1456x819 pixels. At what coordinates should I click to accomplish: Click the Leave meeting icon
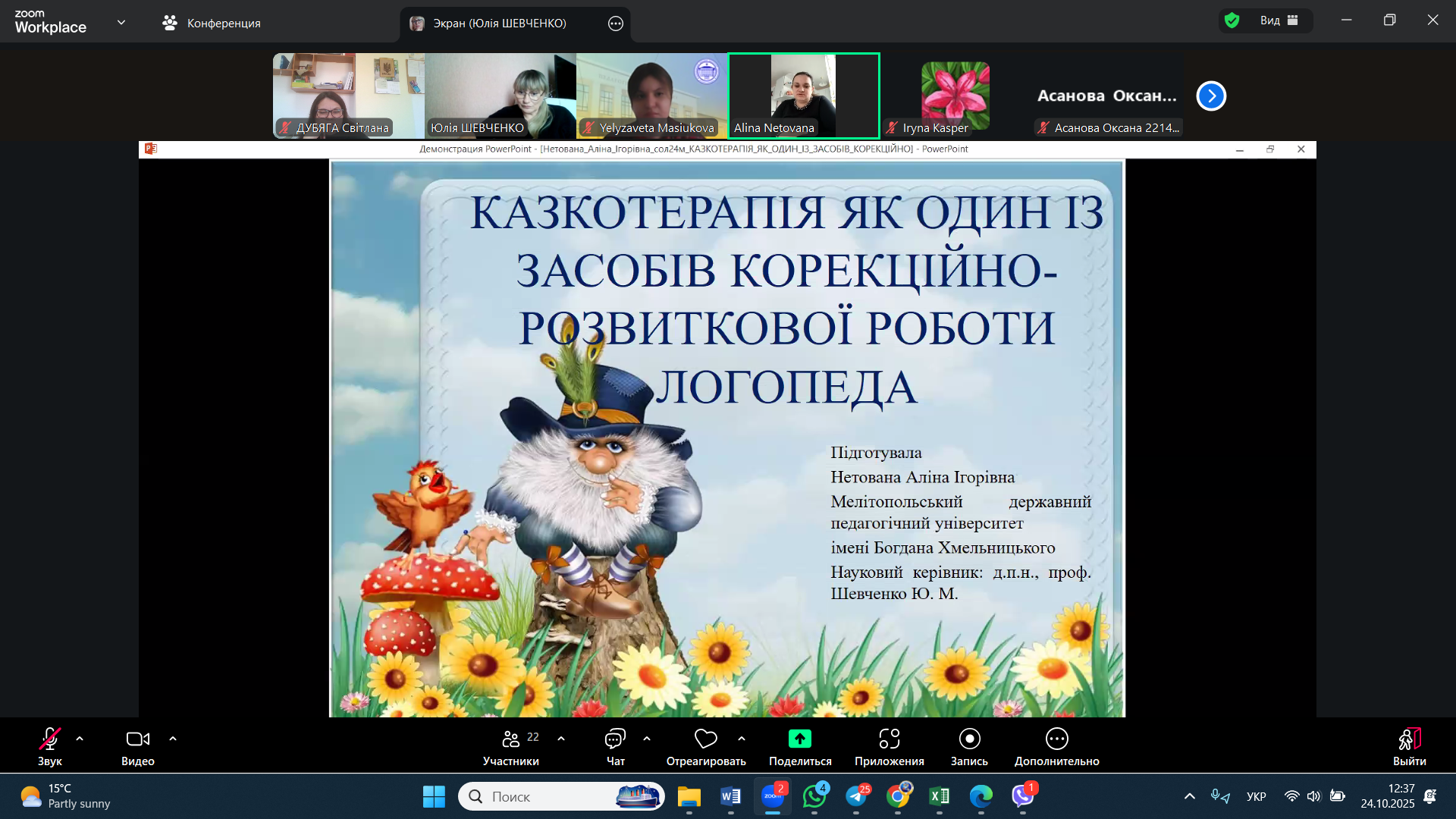1409,739
